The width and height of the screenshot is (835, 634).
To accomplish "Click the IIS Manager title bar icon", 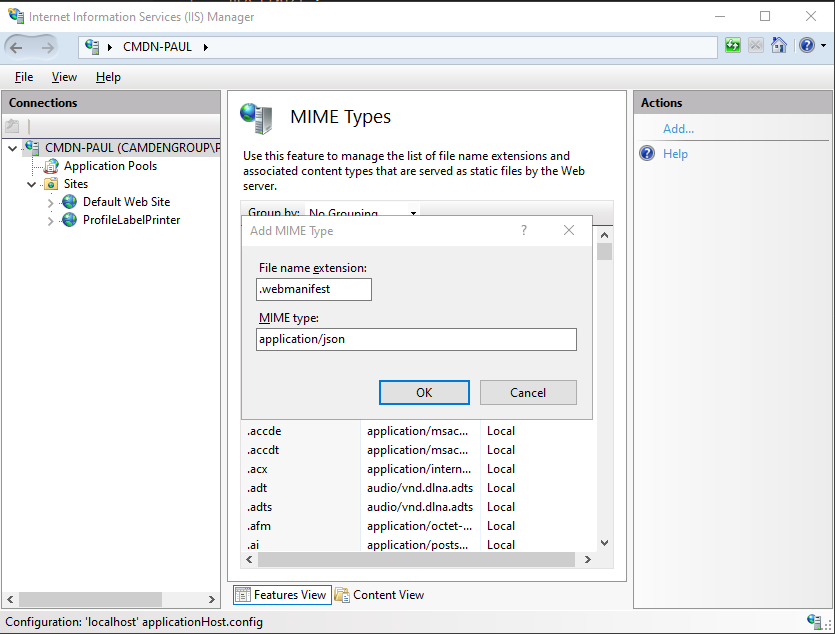I will 16,16.
